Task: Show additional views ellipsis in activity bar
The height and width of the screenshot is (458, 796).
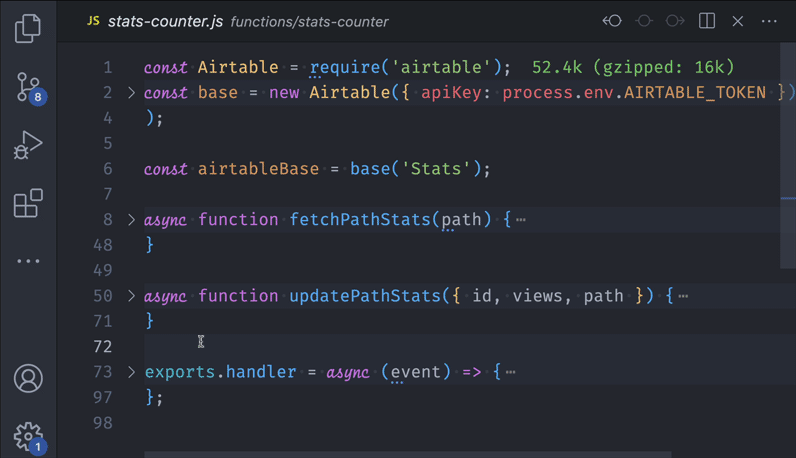Action: [28, 261]
